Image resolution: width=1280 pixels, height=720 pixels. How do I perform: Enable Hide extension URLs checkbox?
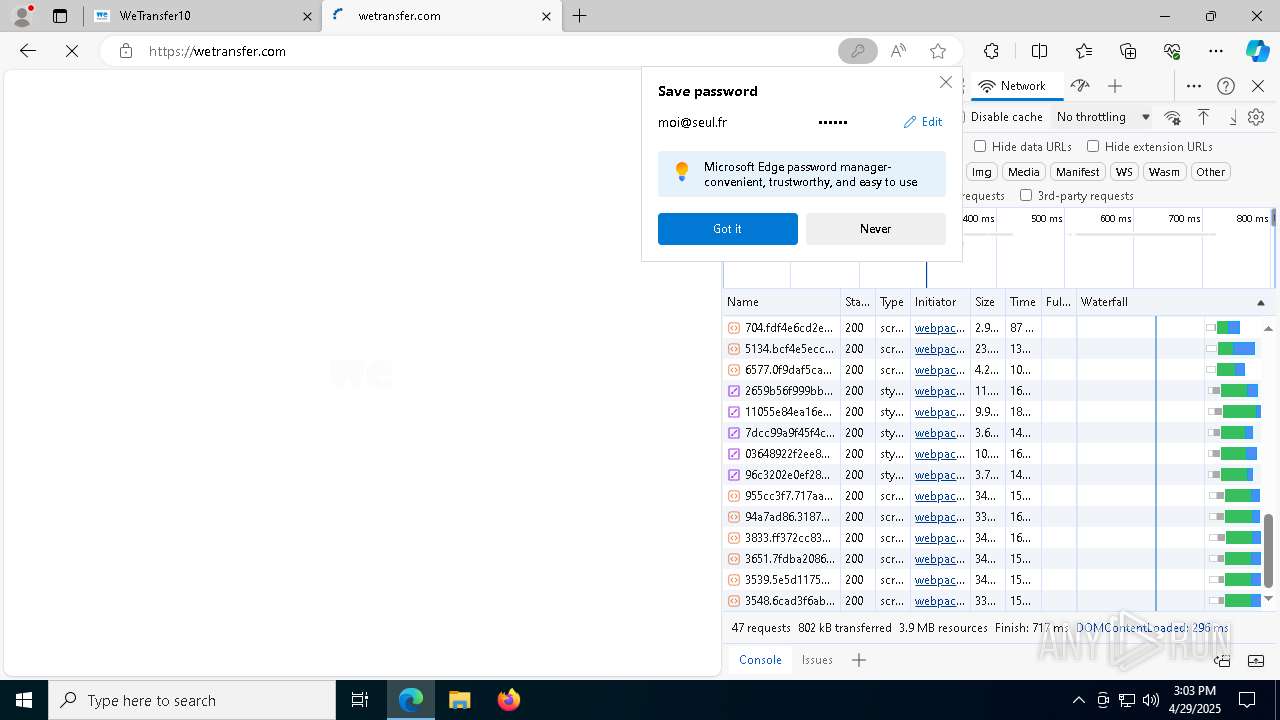(x=1093, y=146)
